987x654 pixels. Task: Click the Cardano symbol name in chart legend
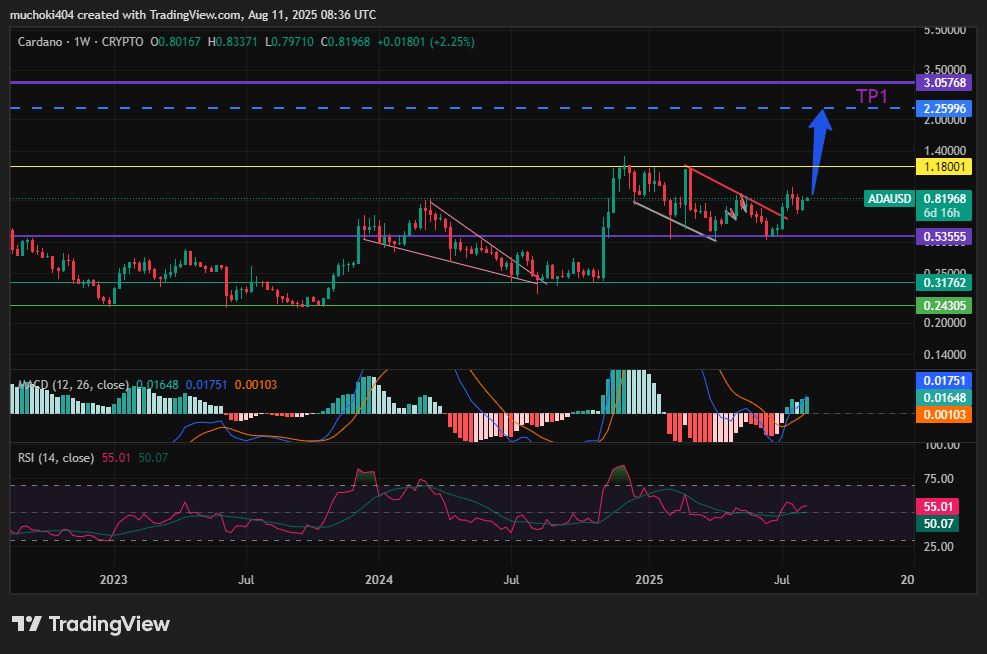click(x=40, y=42)
